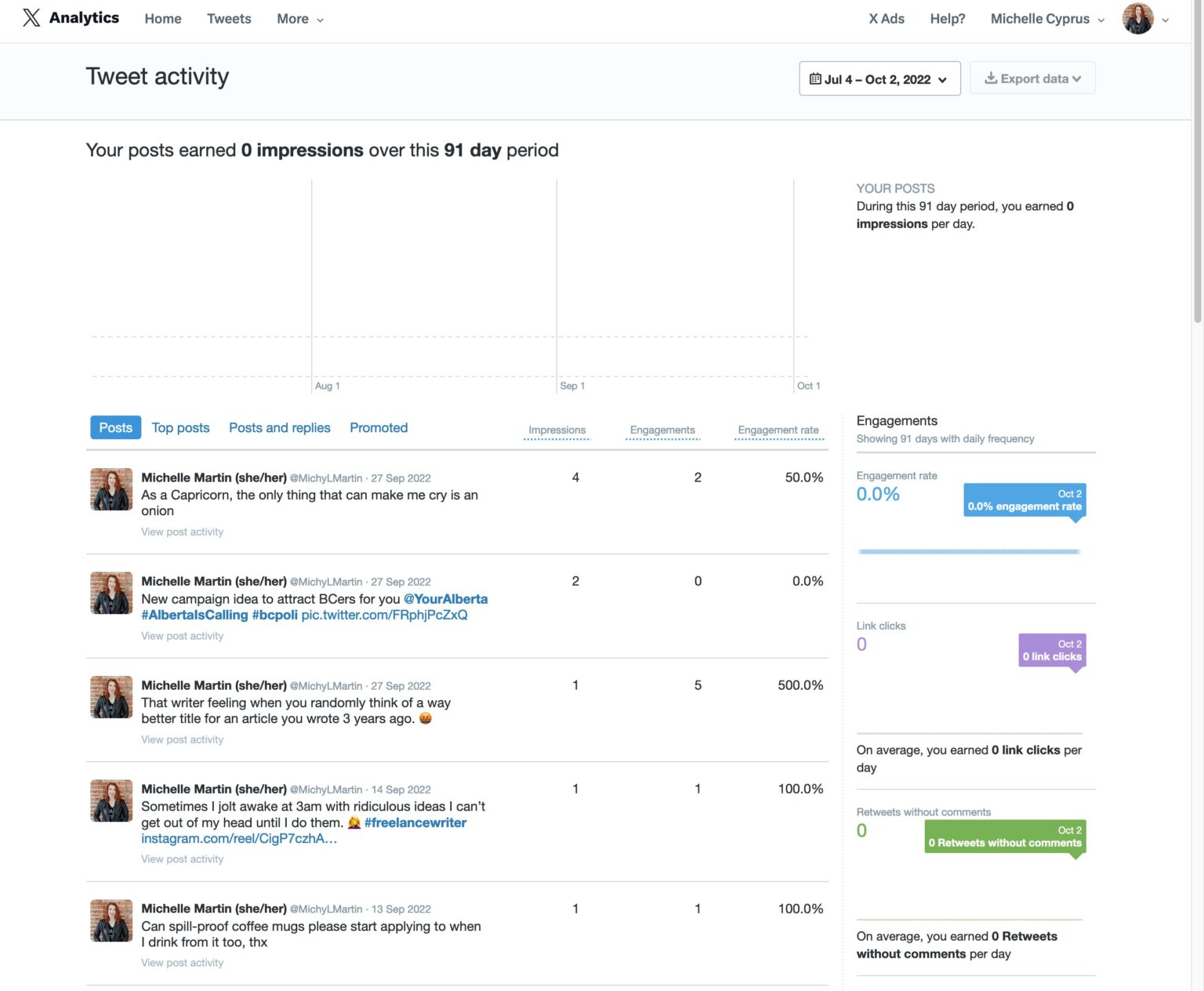Select the Promoted tab

tap(379, 427)
